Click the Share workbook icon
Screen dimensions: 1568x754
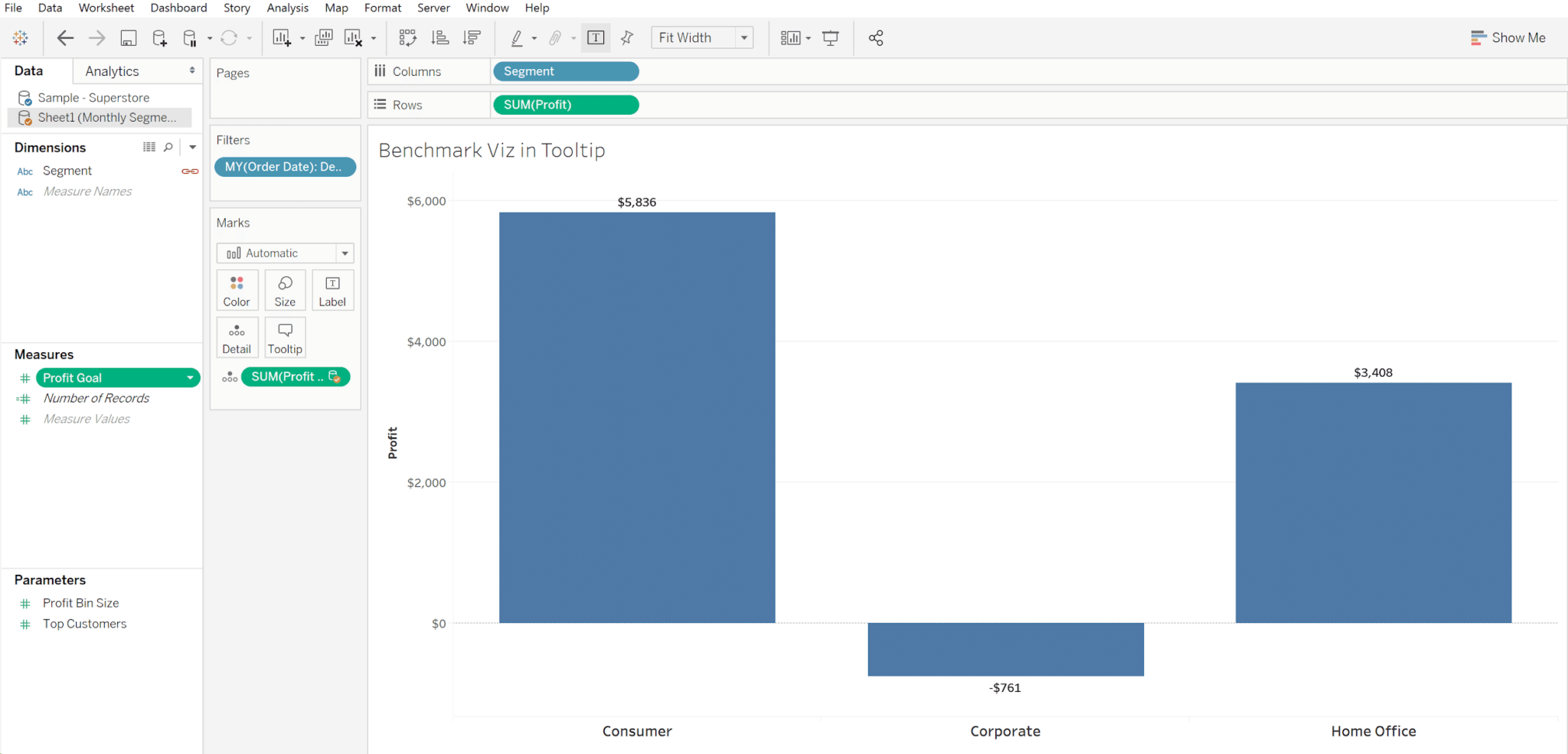click(x=875, y=38)
